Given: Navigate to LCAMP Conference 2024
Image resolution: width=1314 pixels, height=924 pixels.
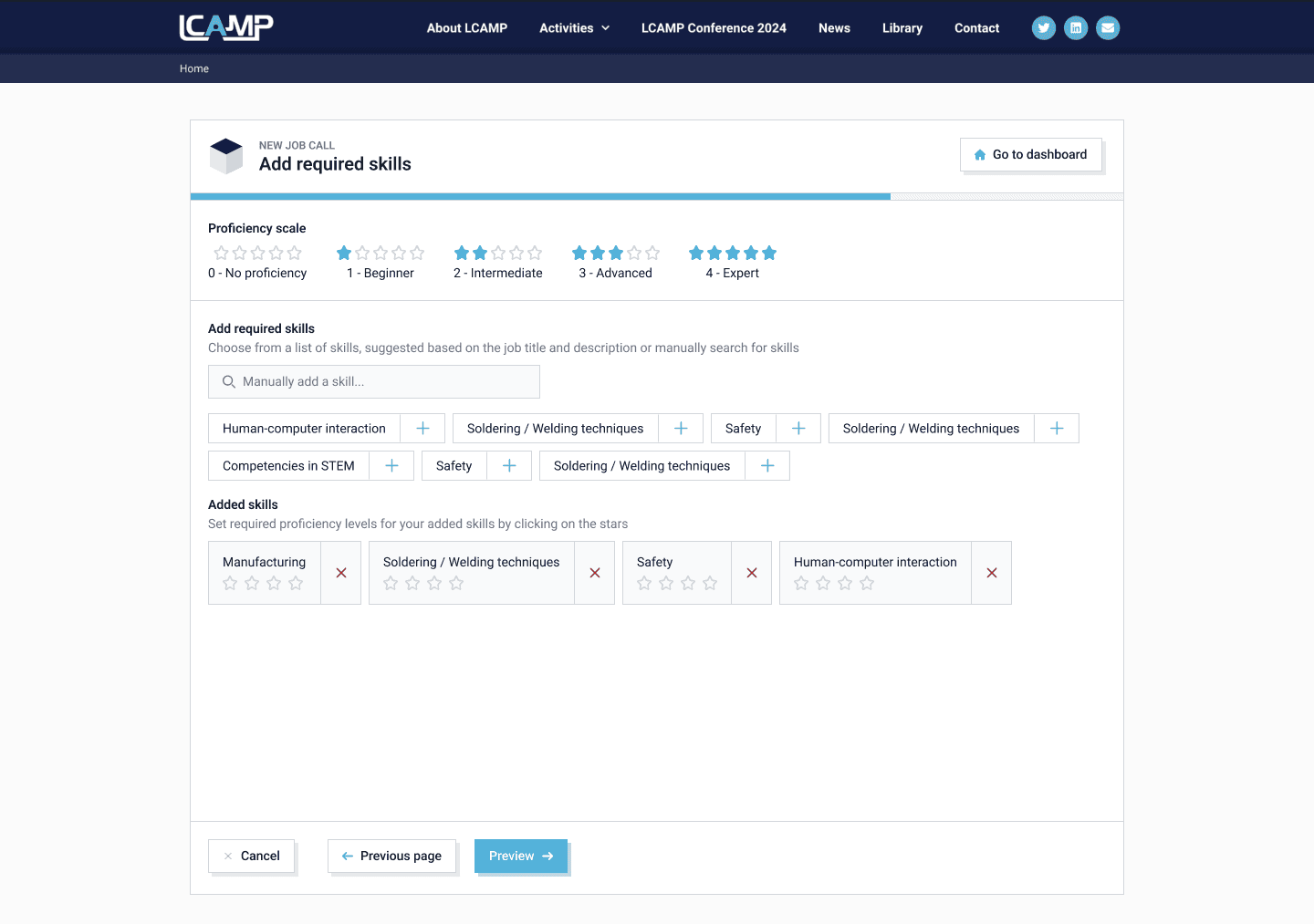Looking at the screenshot, I should (x=714, y=28).
